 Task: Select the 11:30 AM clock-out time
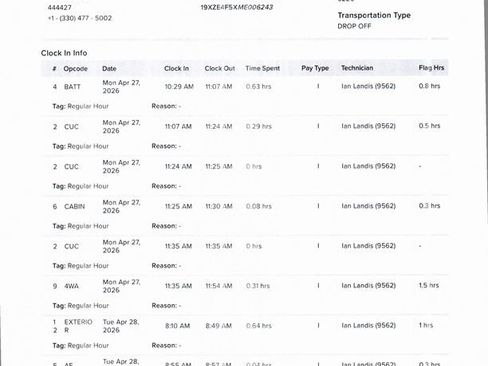[x=219, y=206]
